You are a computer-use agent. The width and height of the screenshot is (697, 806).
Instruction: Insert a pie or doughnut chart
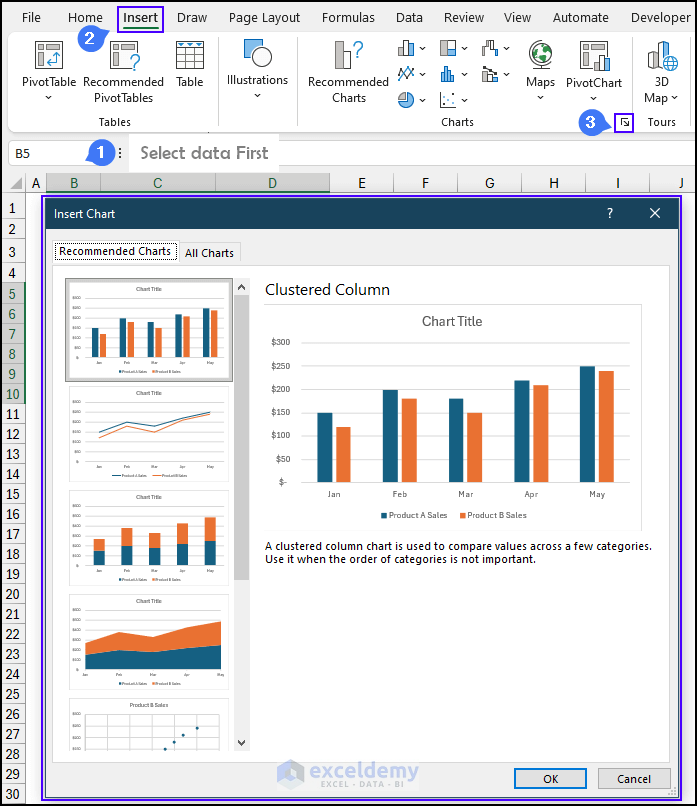click(406, 100)
